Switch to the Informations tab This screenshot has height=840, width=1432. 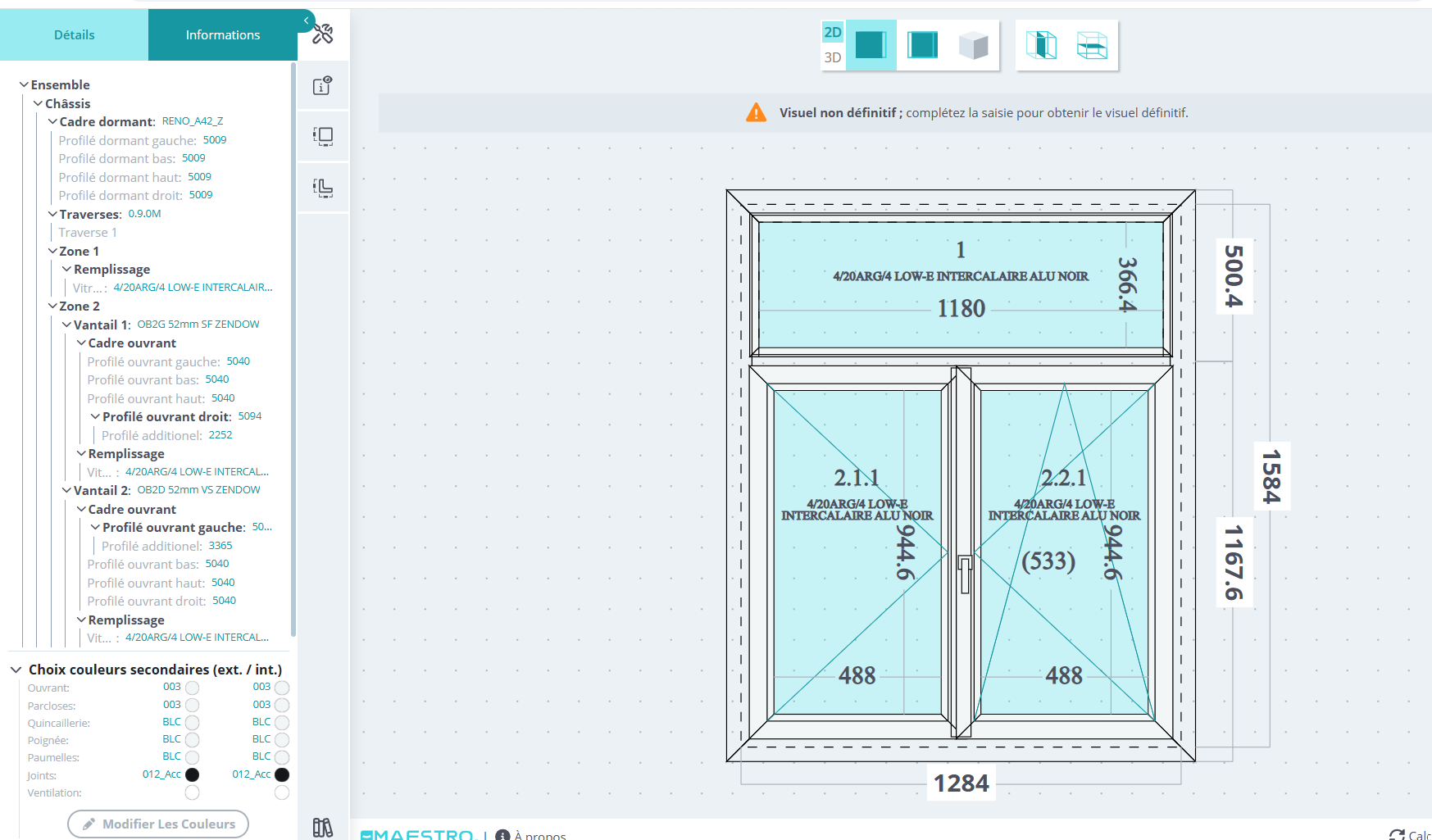tap(223, 34)
